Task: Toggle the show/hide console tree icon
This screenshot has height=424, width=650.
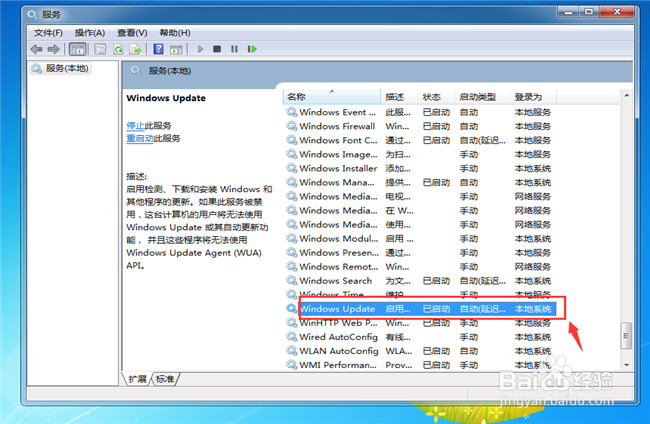Action: (78, 49)
